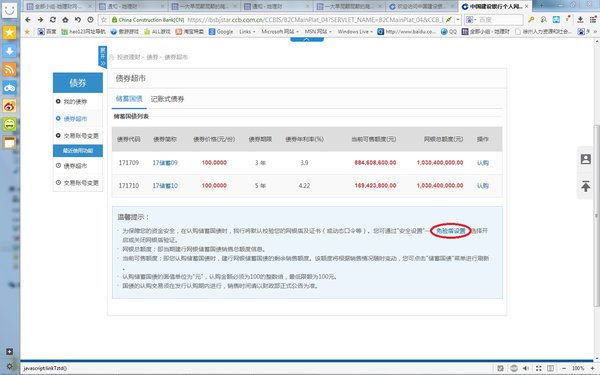Restore the recently closed tab with undo arrow
The width and height of the screenshot is (600, 375).
[78, 20]
